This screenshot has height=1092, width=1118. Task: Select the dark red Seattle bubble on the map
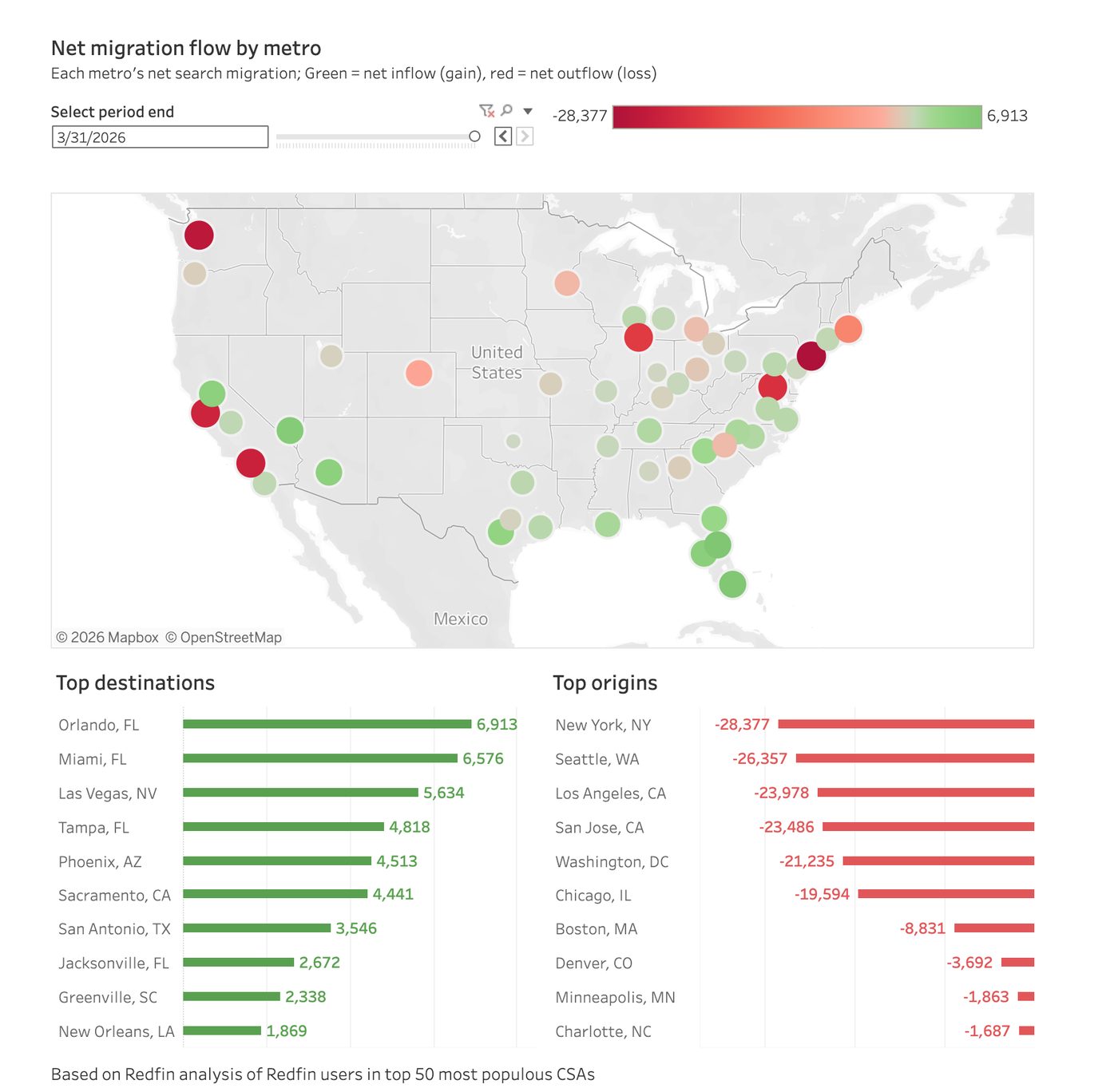(x=199, y=235)
